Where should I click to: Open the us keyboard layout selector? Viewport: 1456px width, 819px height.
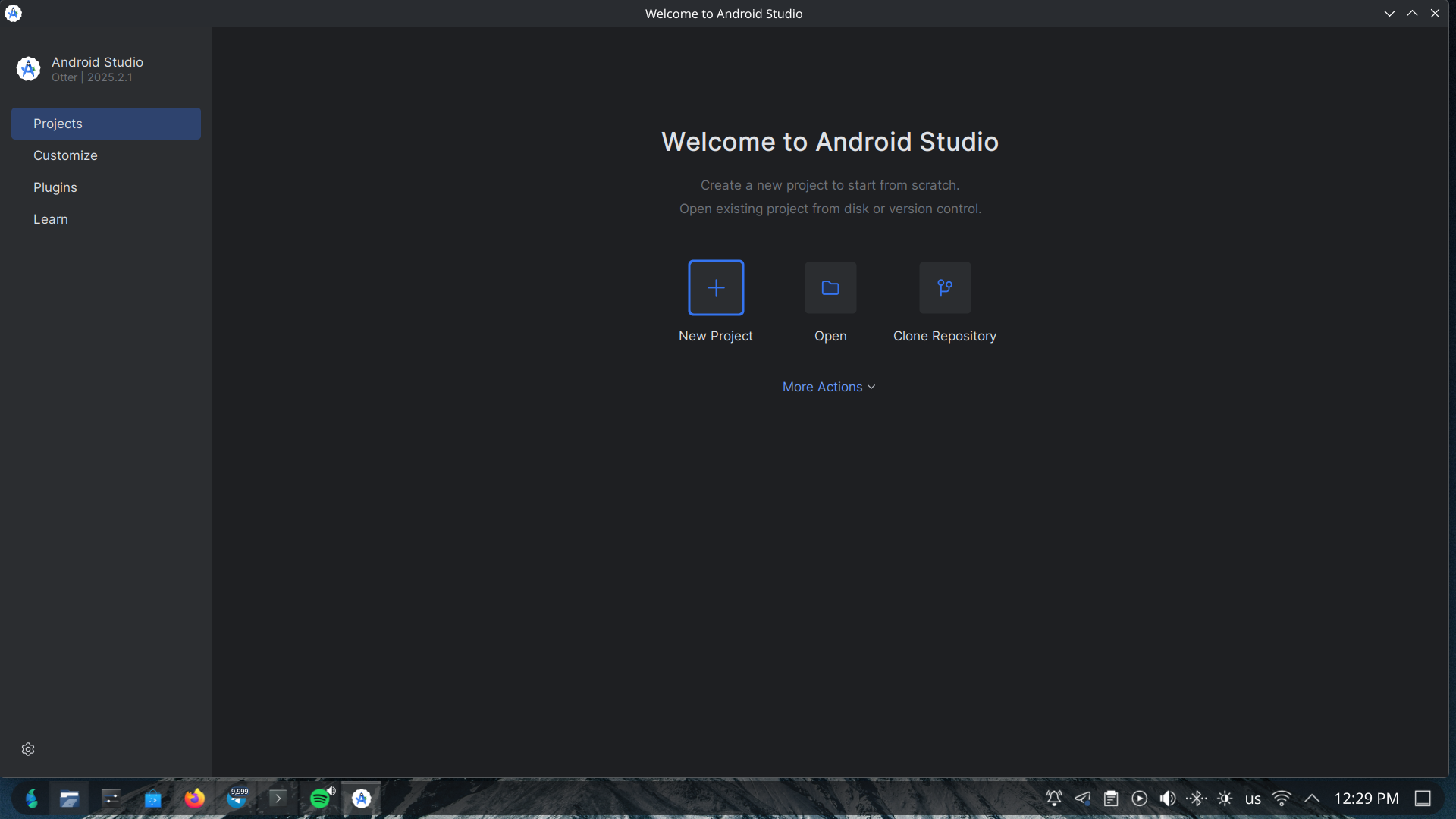pos(1253,799)
